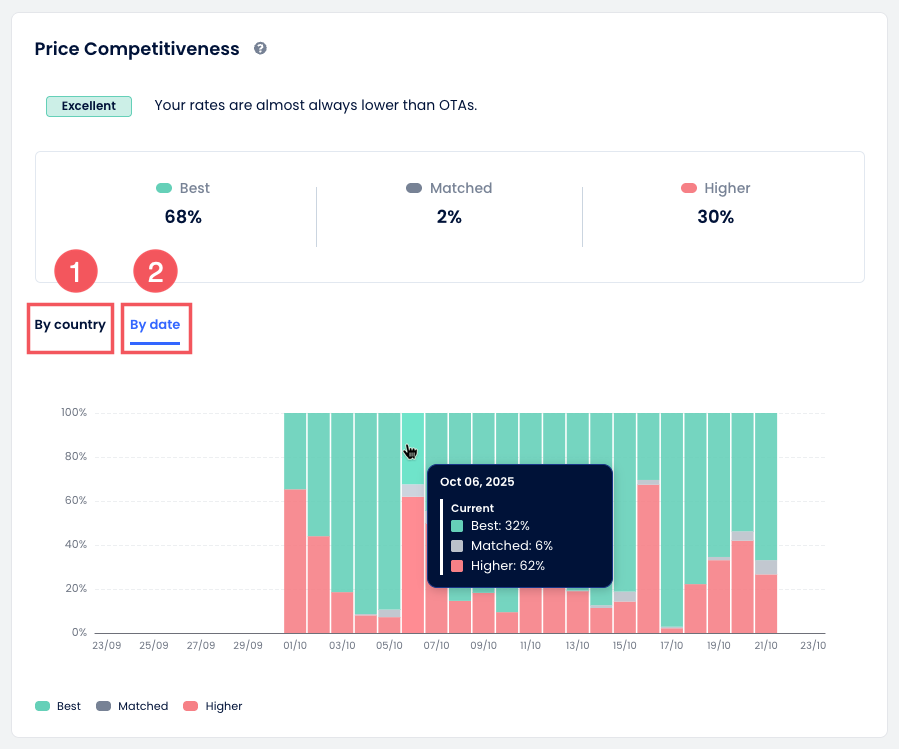
Task: Click the Matched 2% summary stat
Action: [x=449, y=202]
